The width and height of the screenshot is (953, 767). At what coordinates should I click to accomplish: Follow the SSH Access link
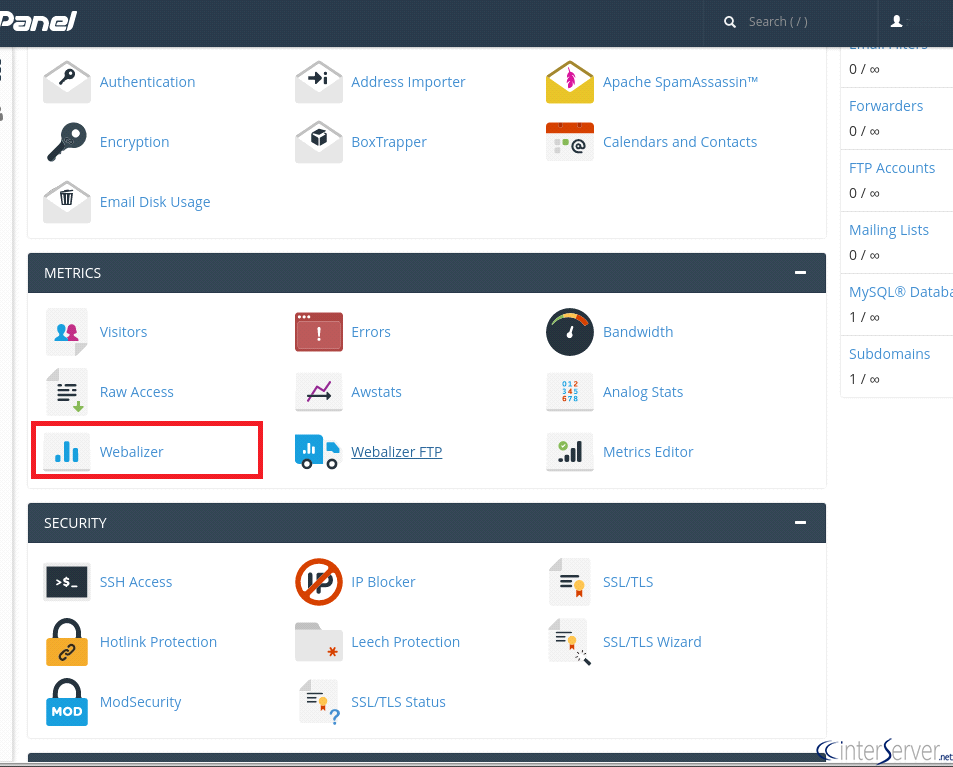136,582
